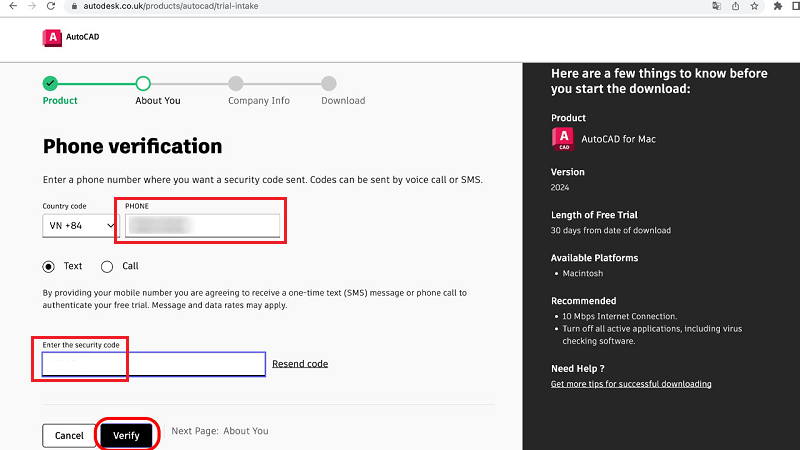Screen dimensions: 800x450
Task: Click the PHONE number input field
Action: click(203, 226)
